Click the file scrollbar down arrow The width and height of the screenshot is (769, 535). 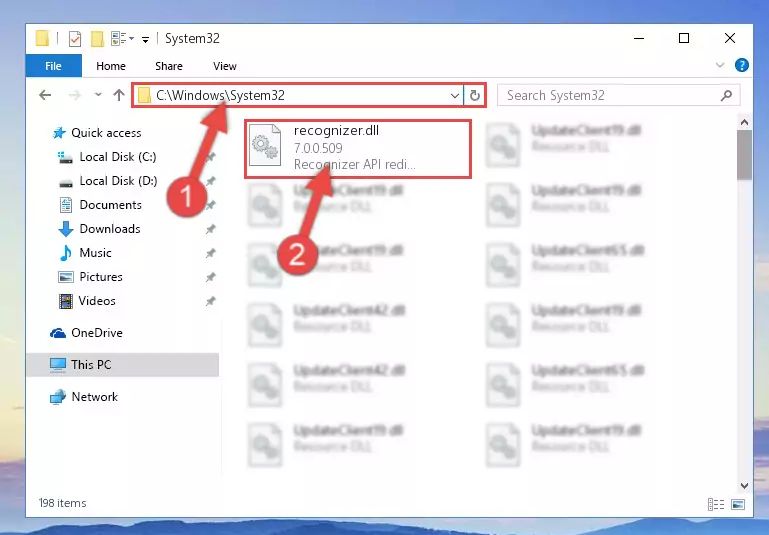[x=744, y=485]
